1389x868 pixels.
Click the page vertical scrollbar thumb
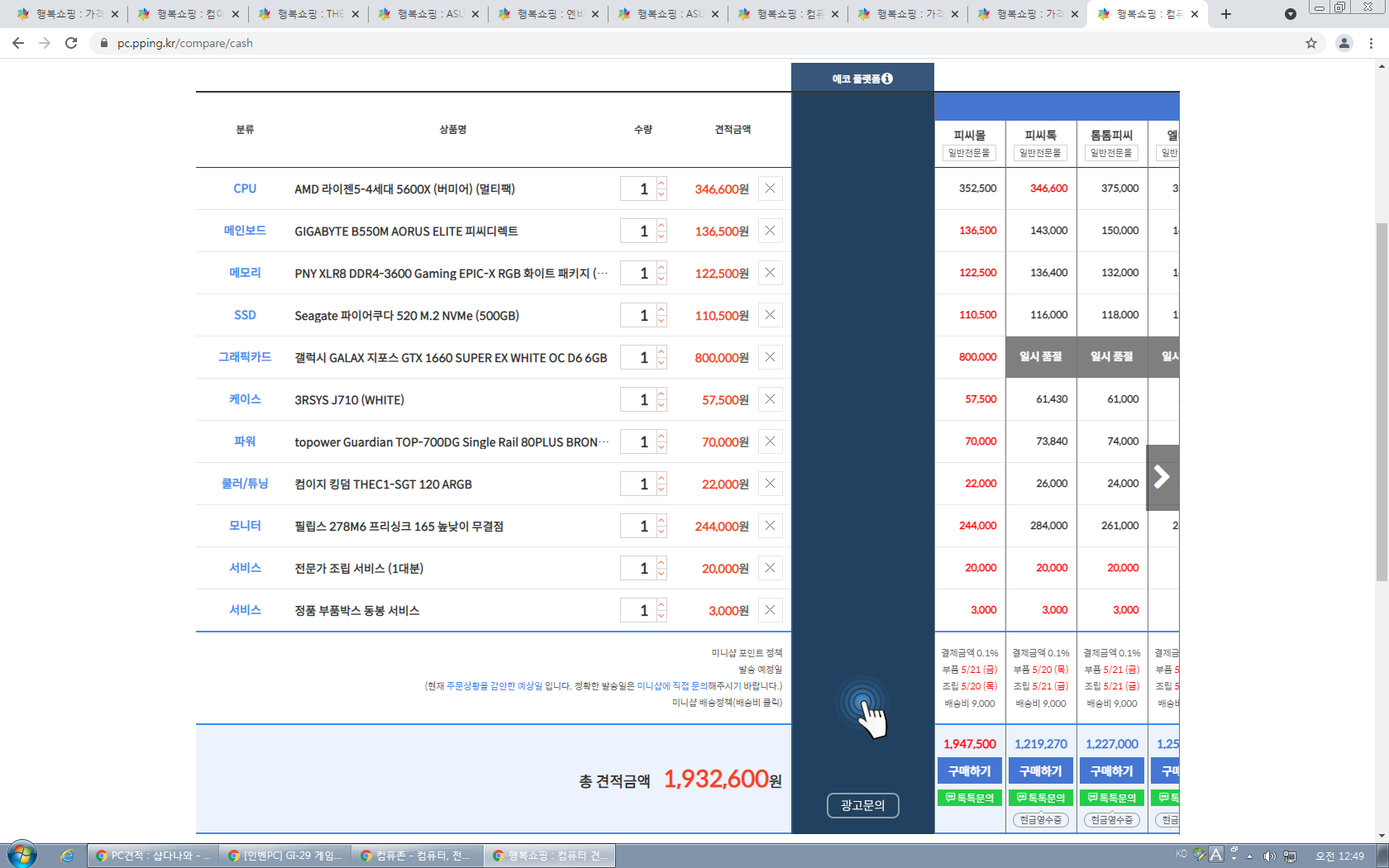click(1382, 402)
